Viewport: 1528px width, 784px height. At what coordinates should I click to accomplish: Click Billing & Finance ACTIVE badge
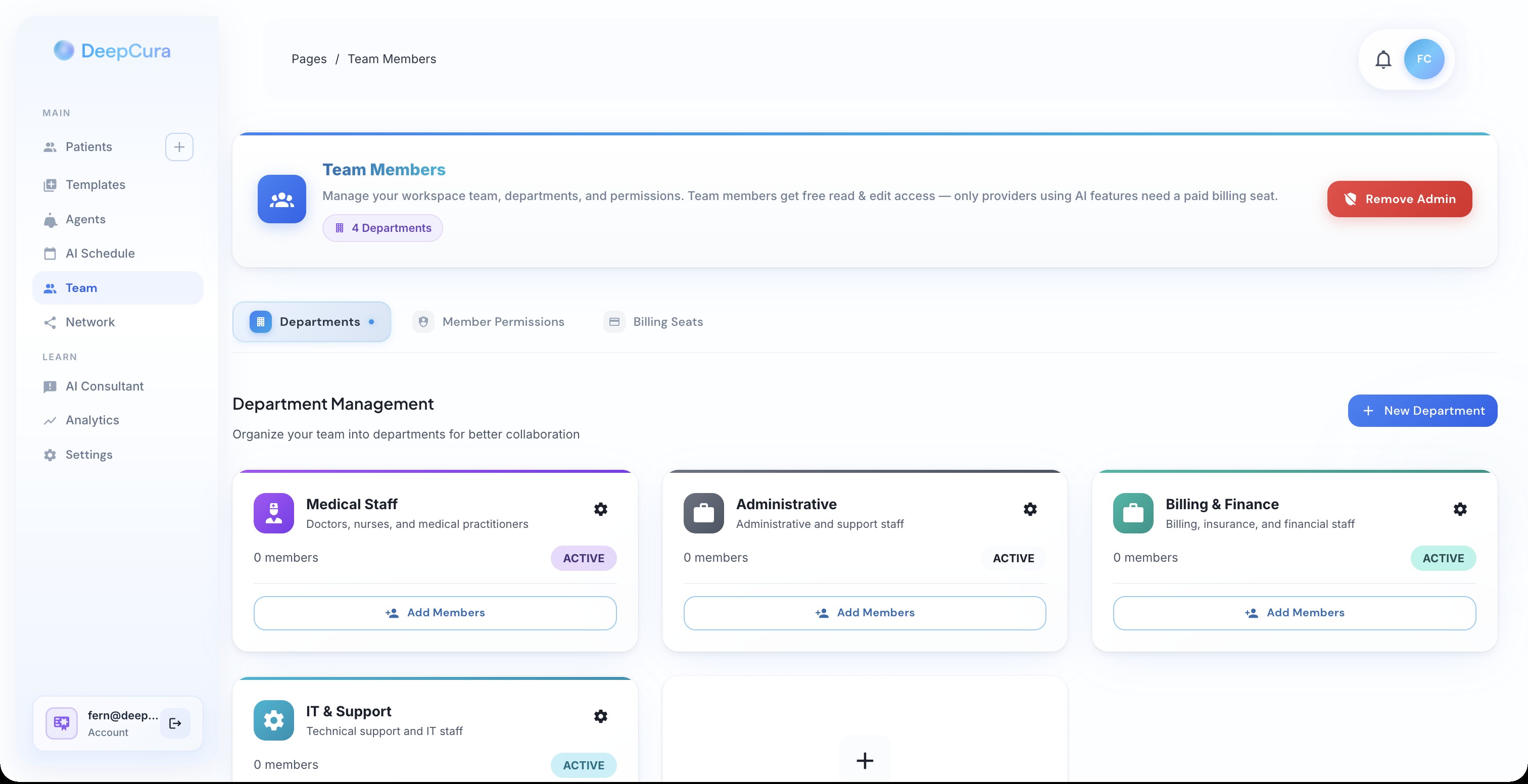pyautogui.click(x=1443, y=559)
